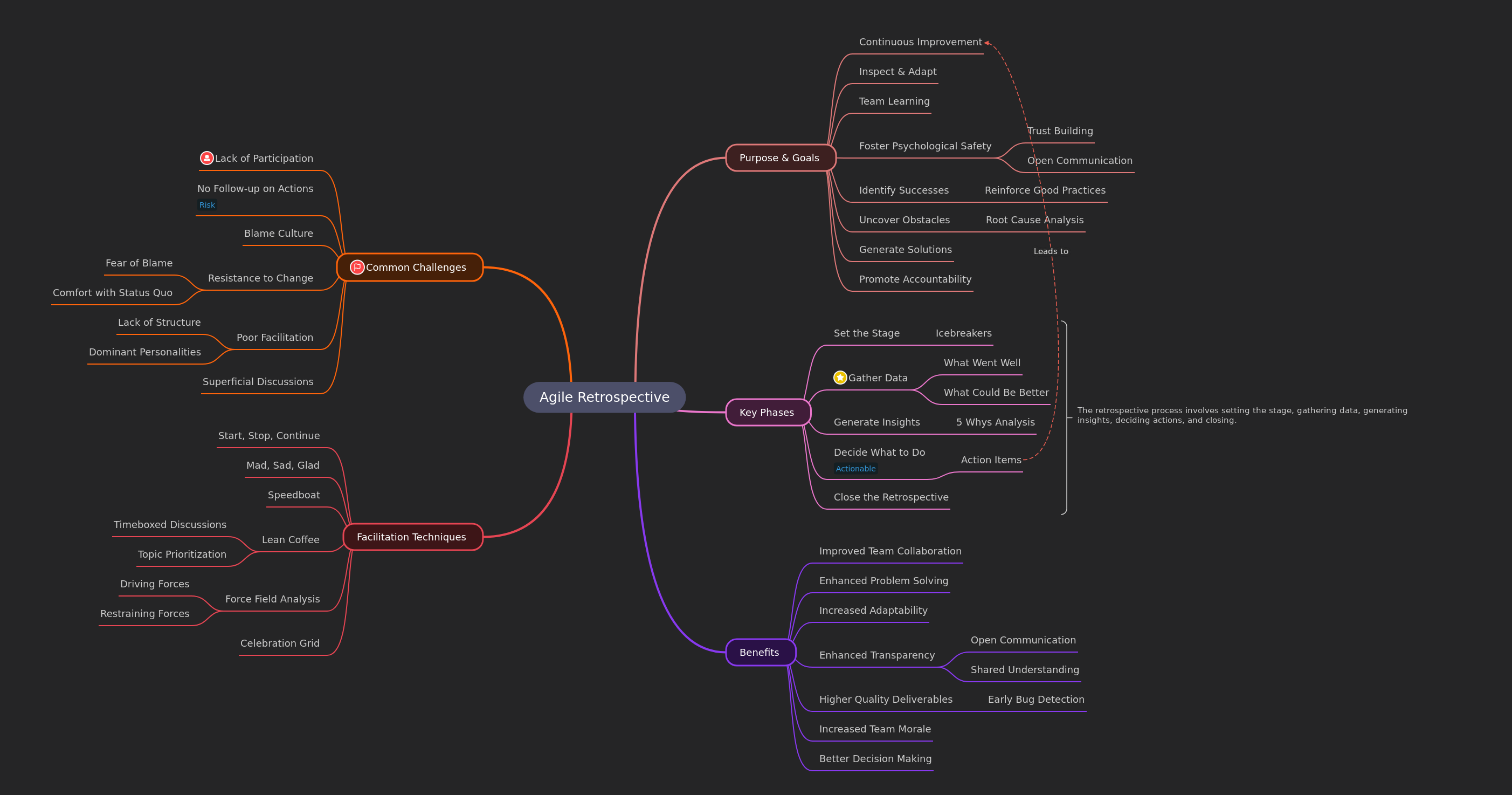Click the Actionable tag under Decide What to Do
The height and width of the screenshot is (795, 1512).
(855, 469)
